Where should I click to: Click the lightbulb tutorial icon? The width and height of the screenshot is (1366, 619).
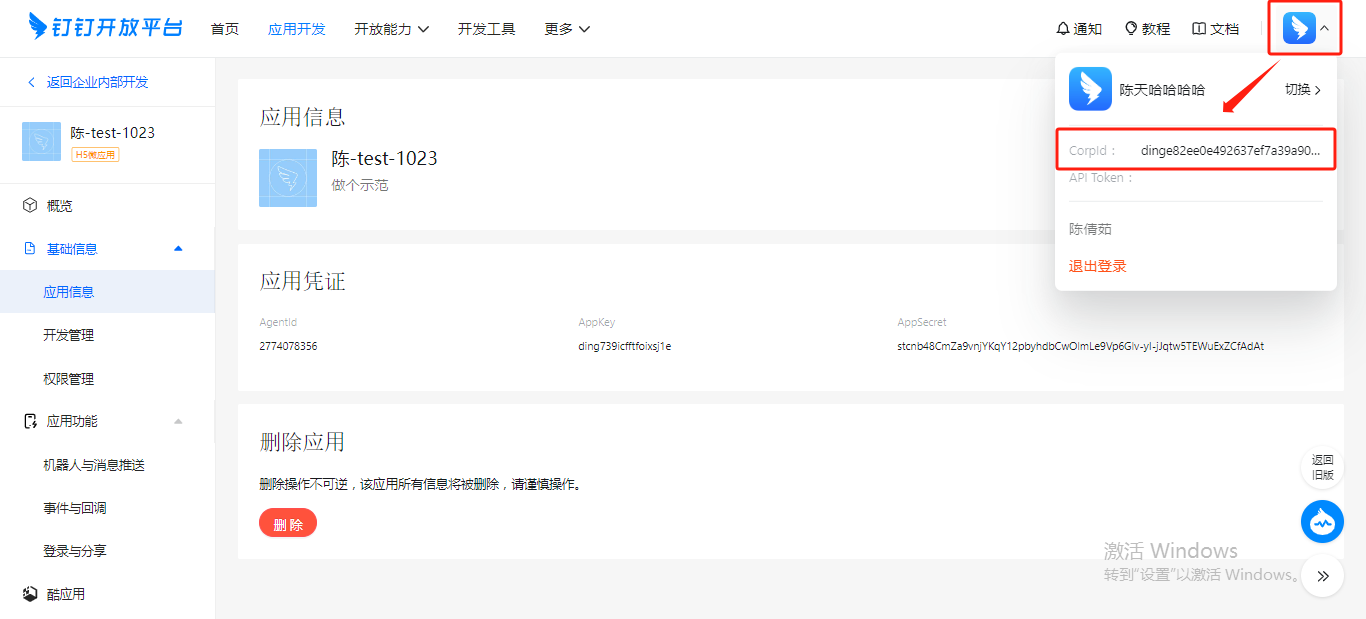(1131, 29)
